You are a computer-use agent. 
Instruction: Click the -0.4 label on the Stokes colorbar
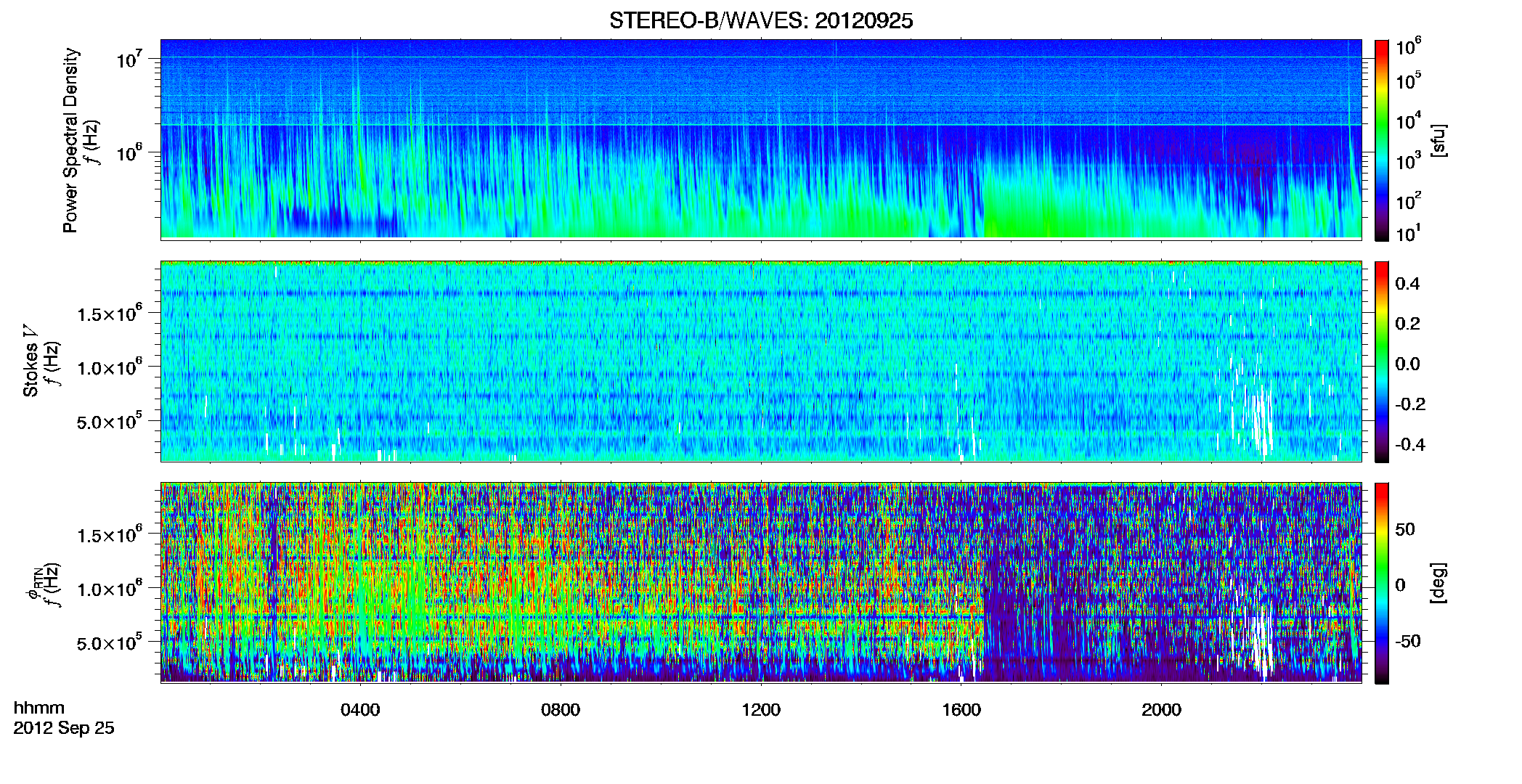(x=1410, y=444)
